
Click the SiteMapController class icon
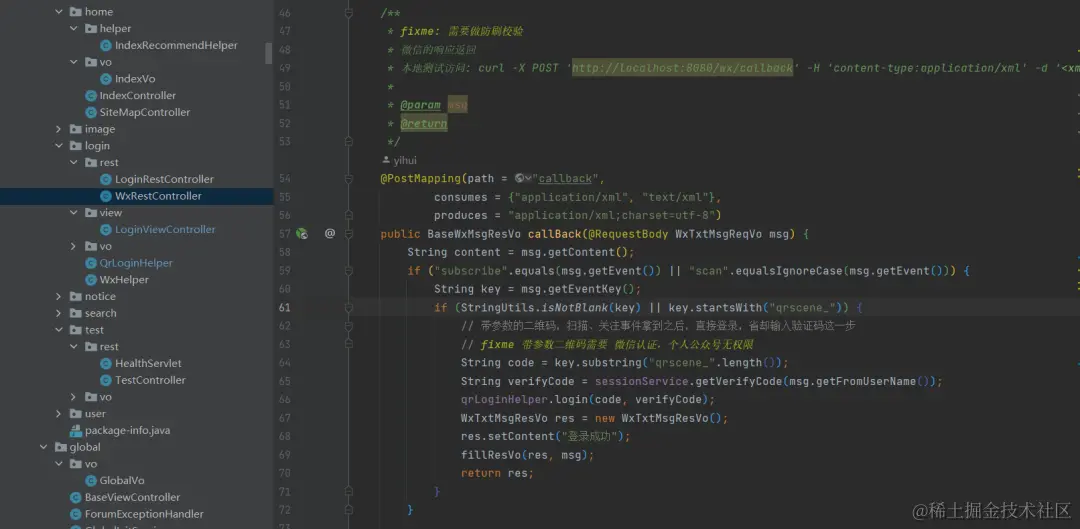coord(90,112)
